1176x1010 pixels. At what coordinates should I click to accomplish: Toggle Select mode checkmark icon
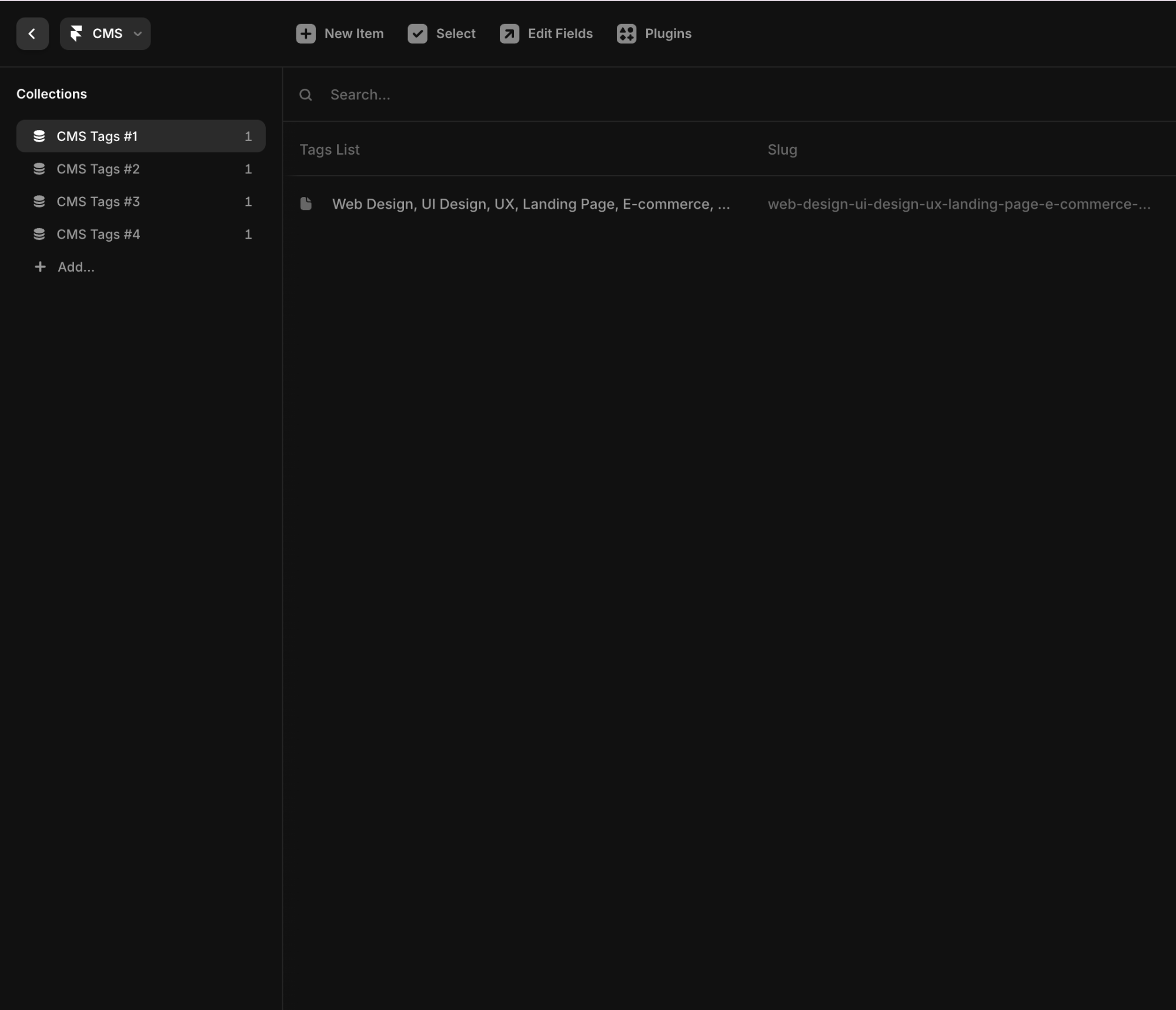coord(417,34)
